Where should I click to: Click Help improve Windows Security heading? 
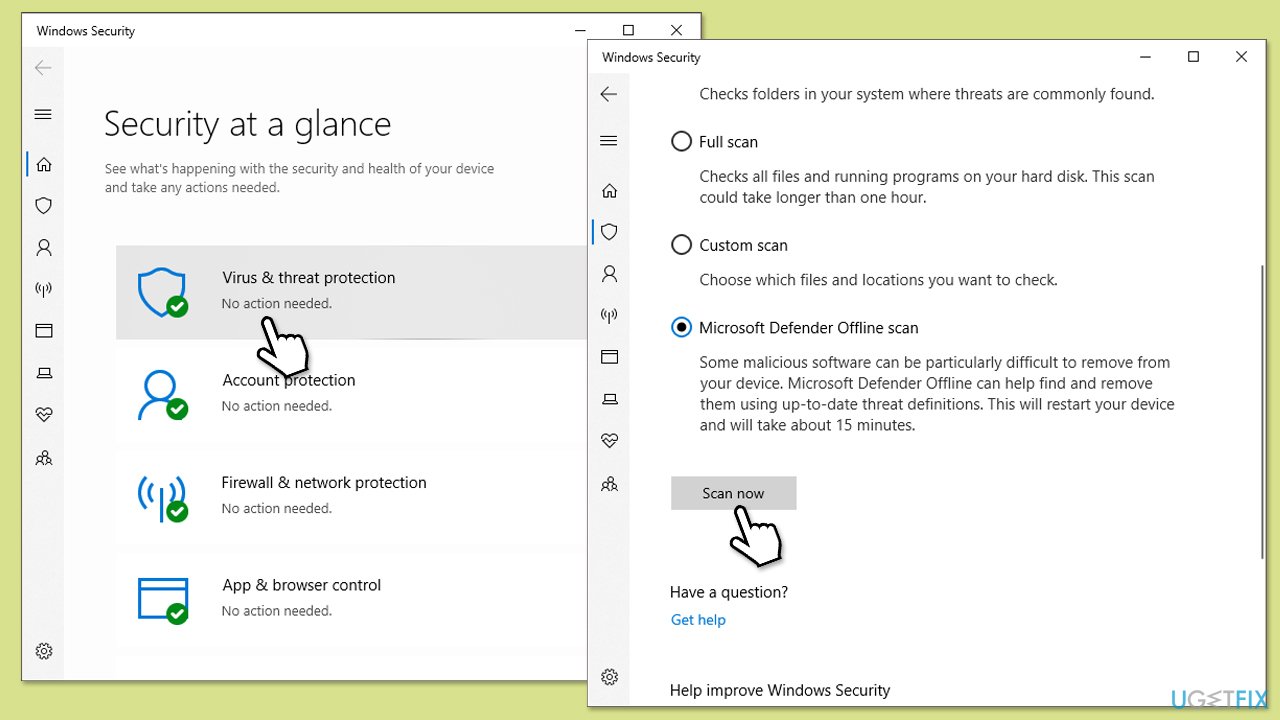(780, 690)
